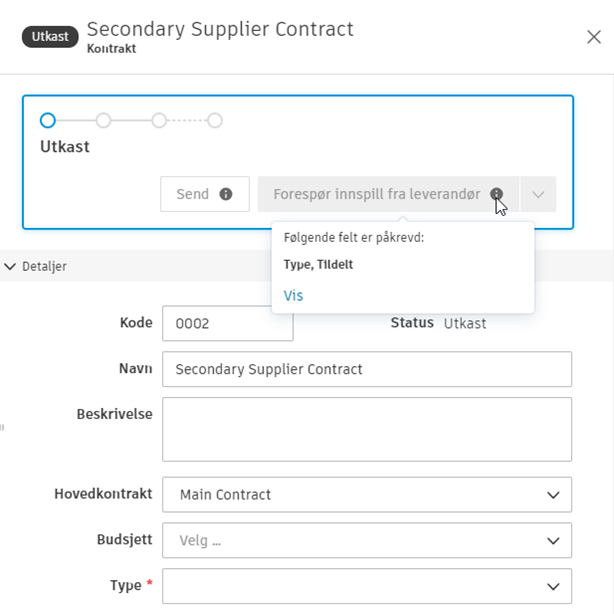Open the Budsjett dropdown
Image resolution: width=614 pixels, height=614 pixels.
pos(366,540)
